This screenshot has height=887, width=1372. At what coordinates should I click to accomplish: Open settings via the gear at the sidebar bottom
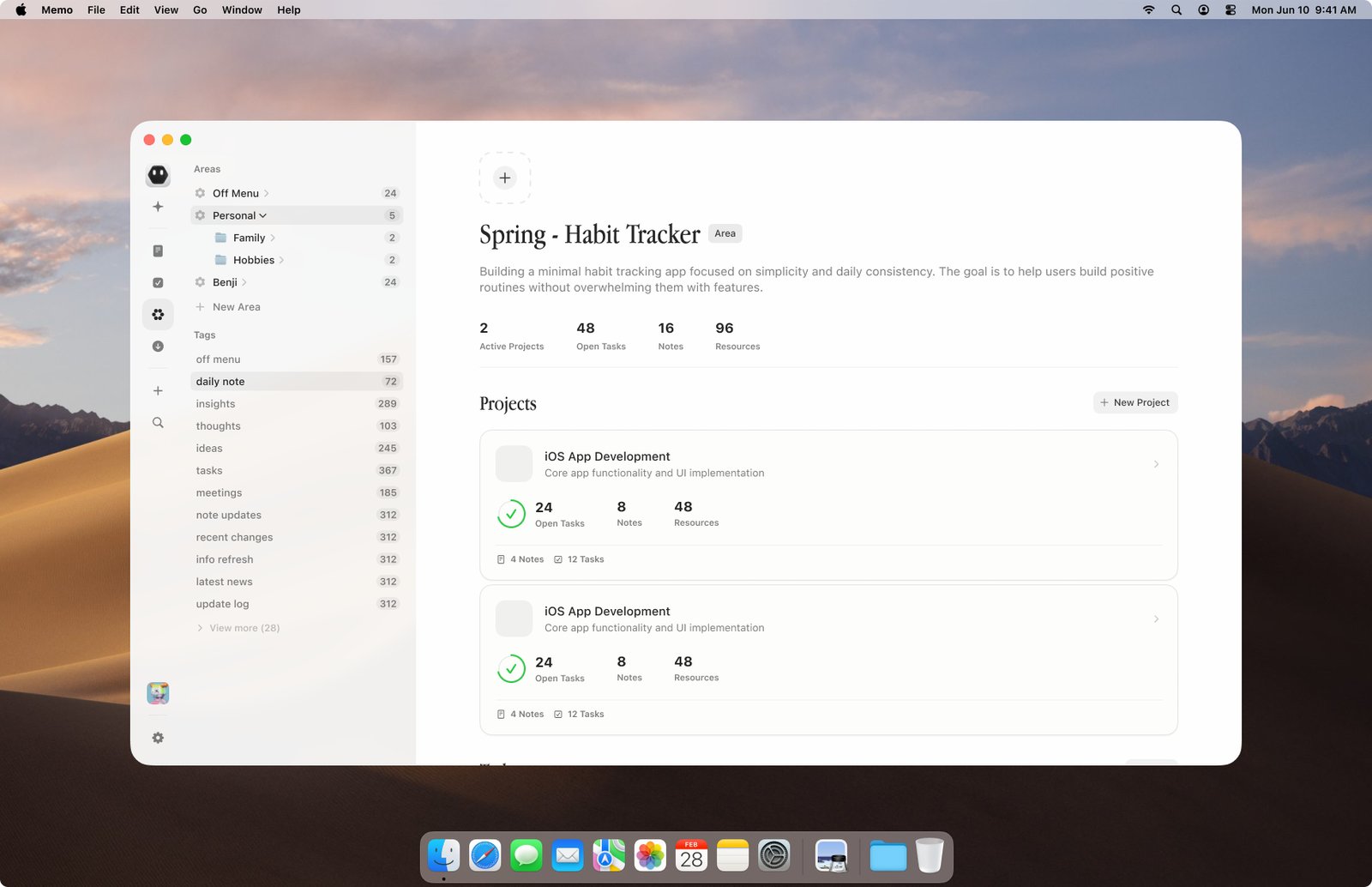(158, 738)
